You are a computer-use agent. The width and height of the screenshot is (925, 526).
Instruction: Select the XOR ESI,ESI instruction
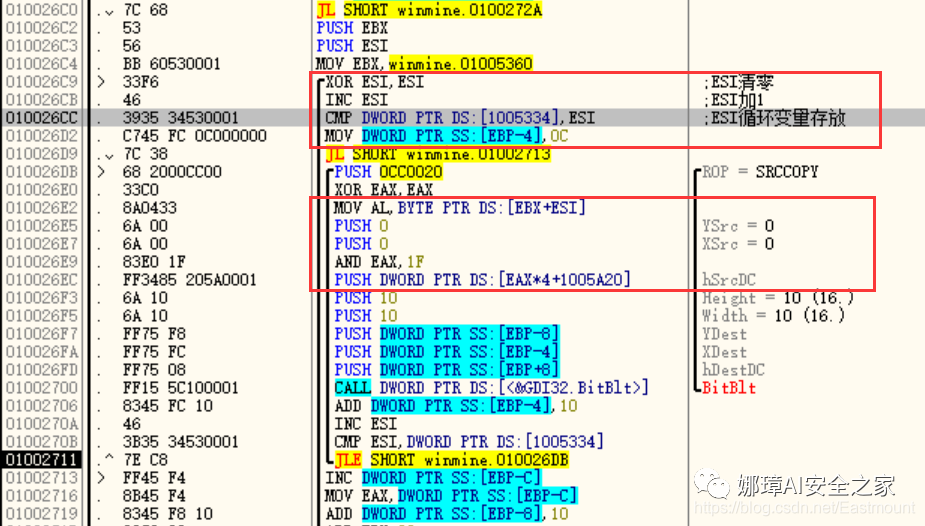coord(375,82)
